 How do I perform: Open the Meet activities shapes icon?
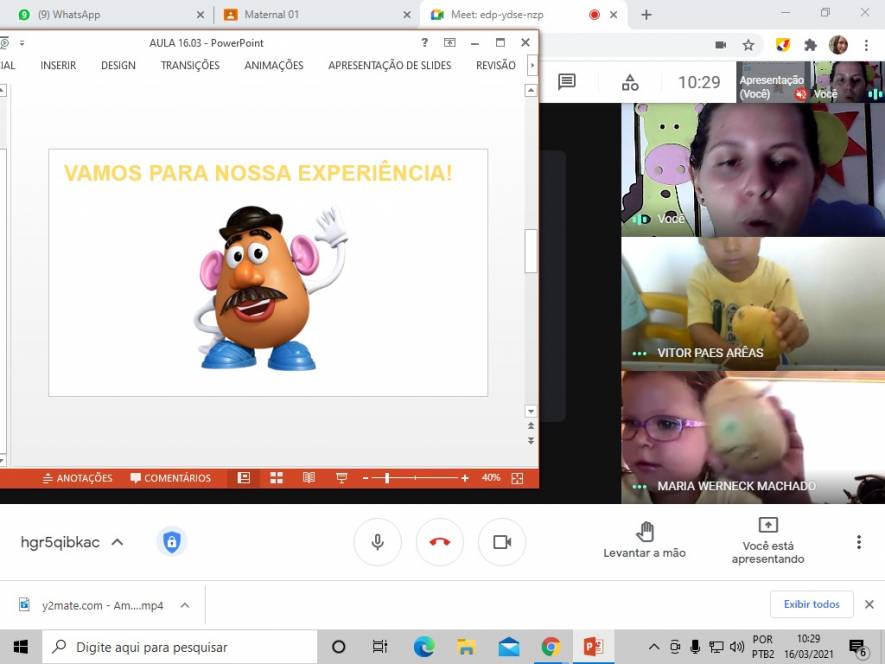630,82
